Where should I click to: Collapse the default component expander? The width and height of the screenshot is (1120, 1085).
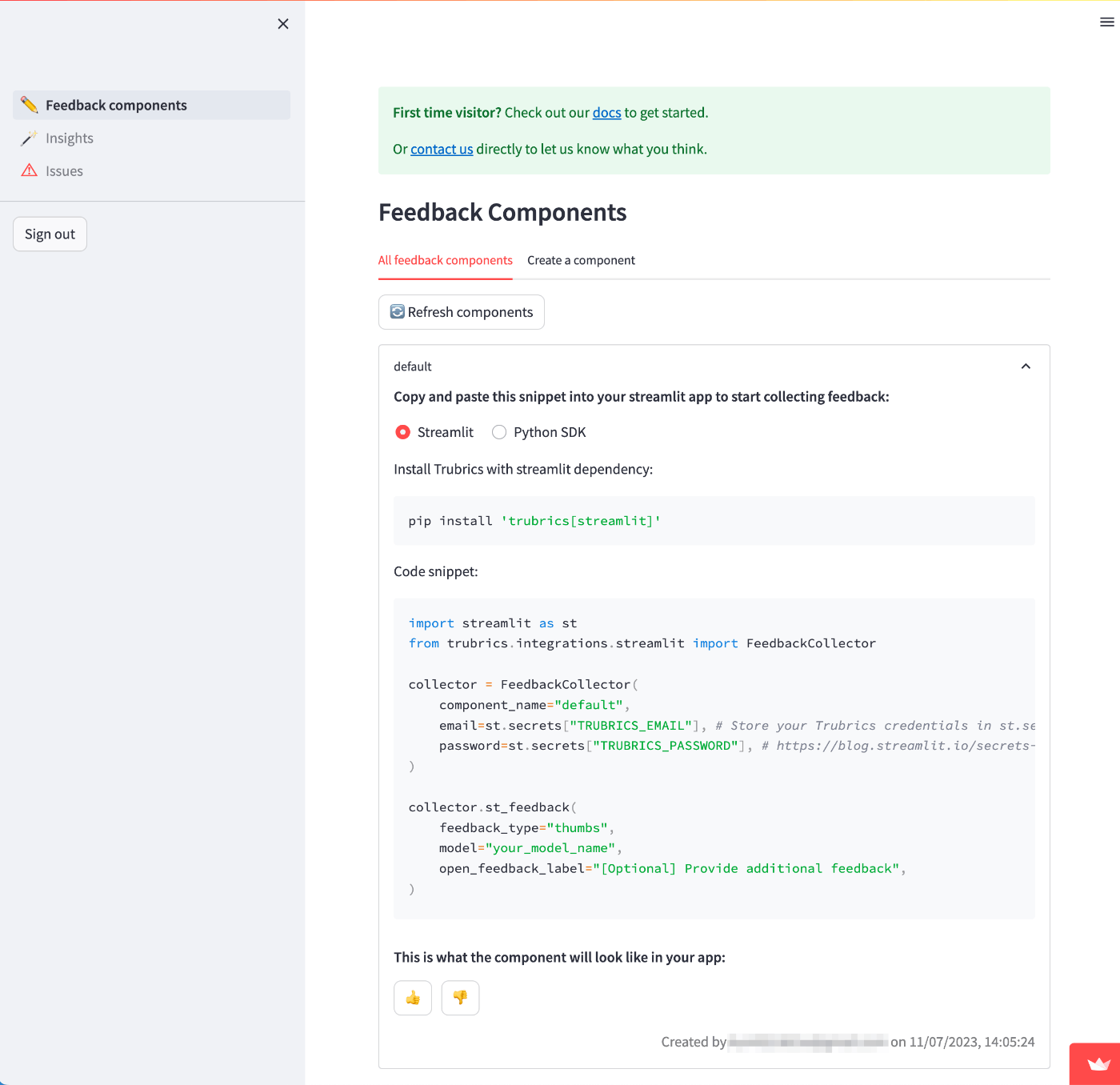pos(1026,366)
